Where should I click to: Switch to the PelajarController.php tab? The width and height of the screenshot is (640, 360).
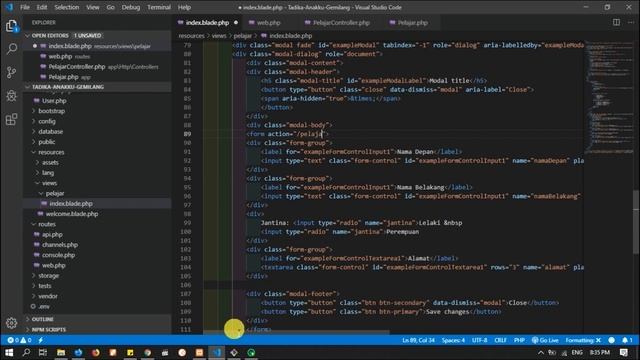coord(341,22)
